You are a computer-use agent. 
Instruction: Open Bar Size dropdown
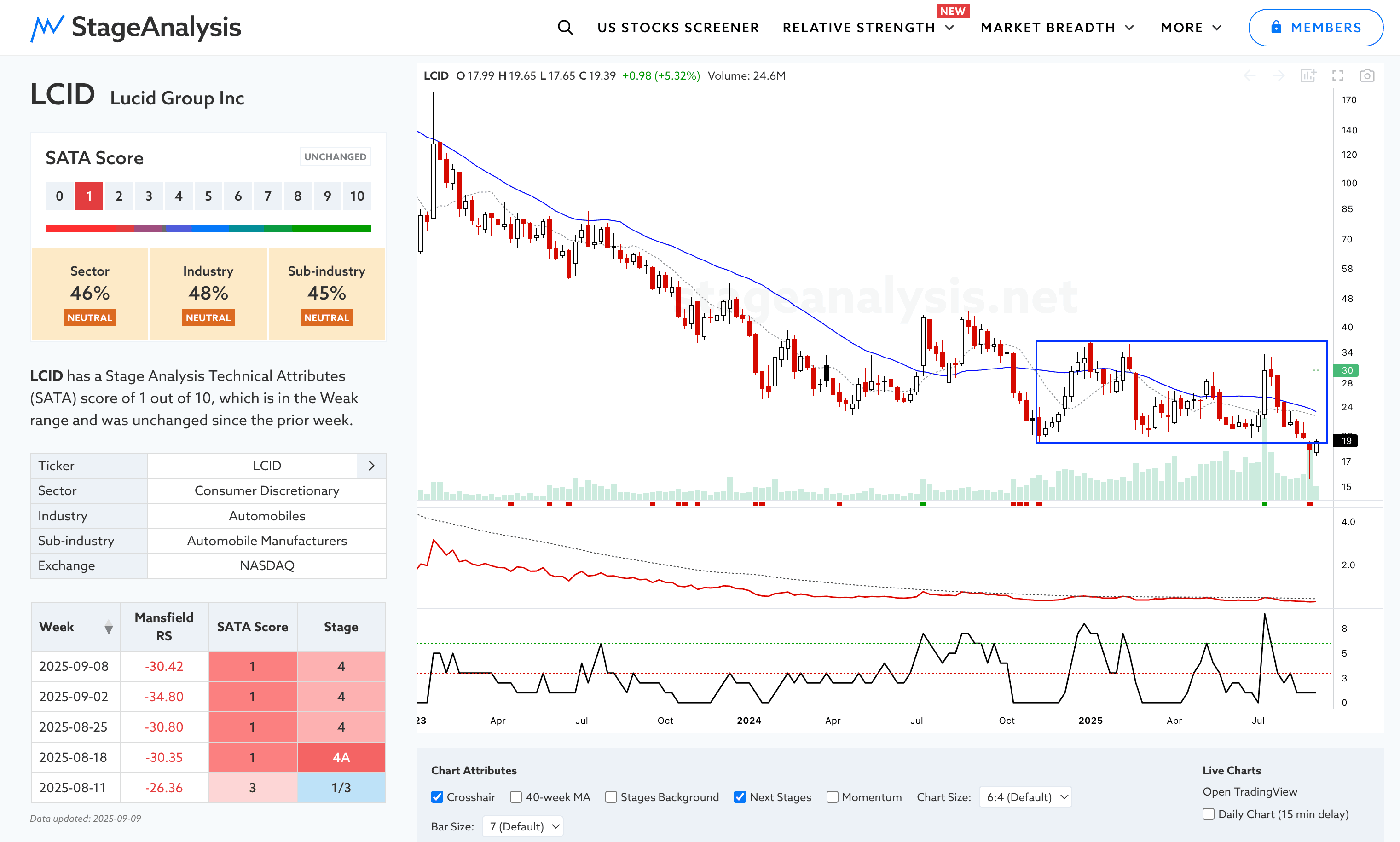point(523,827)
